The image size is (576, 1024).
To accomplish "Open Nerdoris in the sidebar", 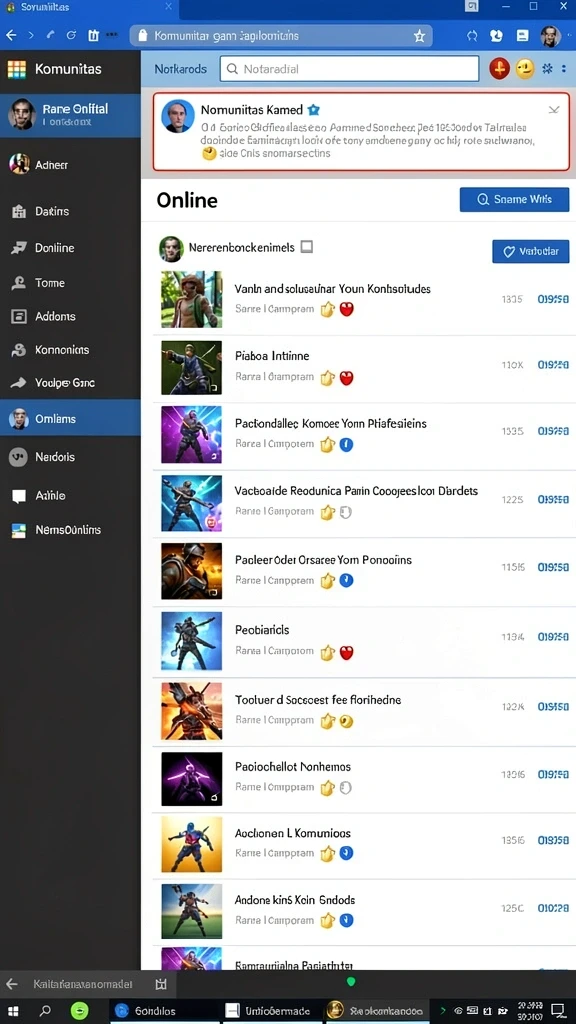I will click(x=70, y=457).
